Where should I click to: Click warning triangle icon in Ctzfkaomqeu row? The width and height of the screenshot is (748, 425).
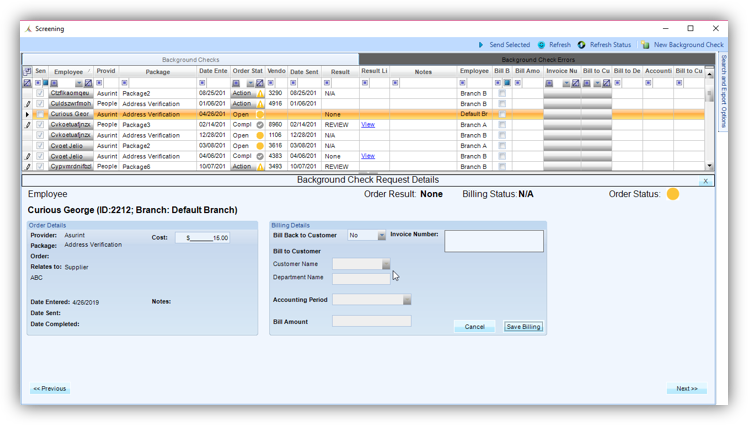(x=260, y=93)
